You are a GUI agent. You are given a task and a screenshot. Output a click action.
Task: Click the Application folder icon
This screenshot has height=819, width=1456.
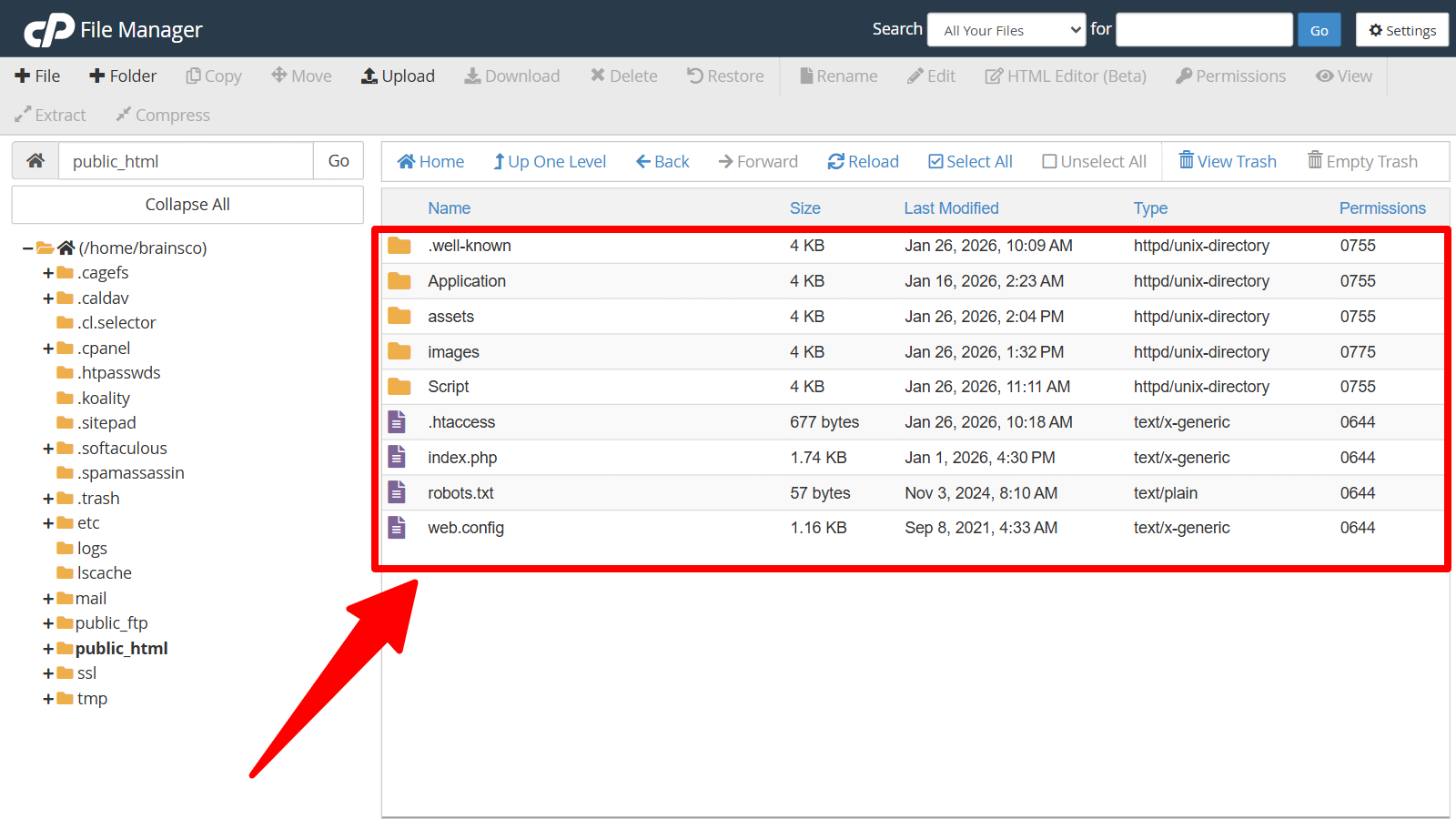click(399, 281)
